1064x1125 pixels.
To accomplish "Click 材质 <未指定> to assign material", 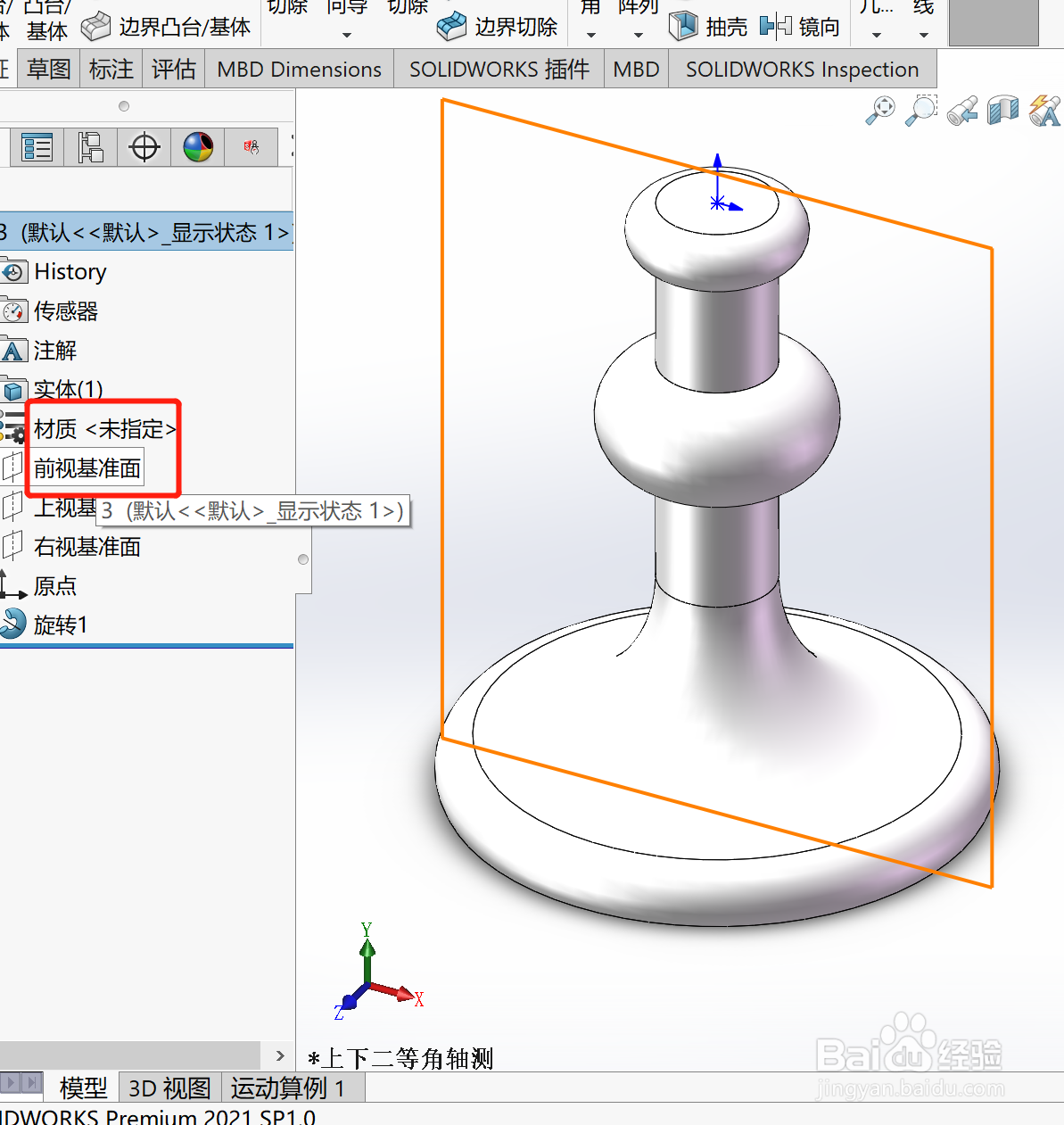I will pyautogui.click(x=103, y=429).
